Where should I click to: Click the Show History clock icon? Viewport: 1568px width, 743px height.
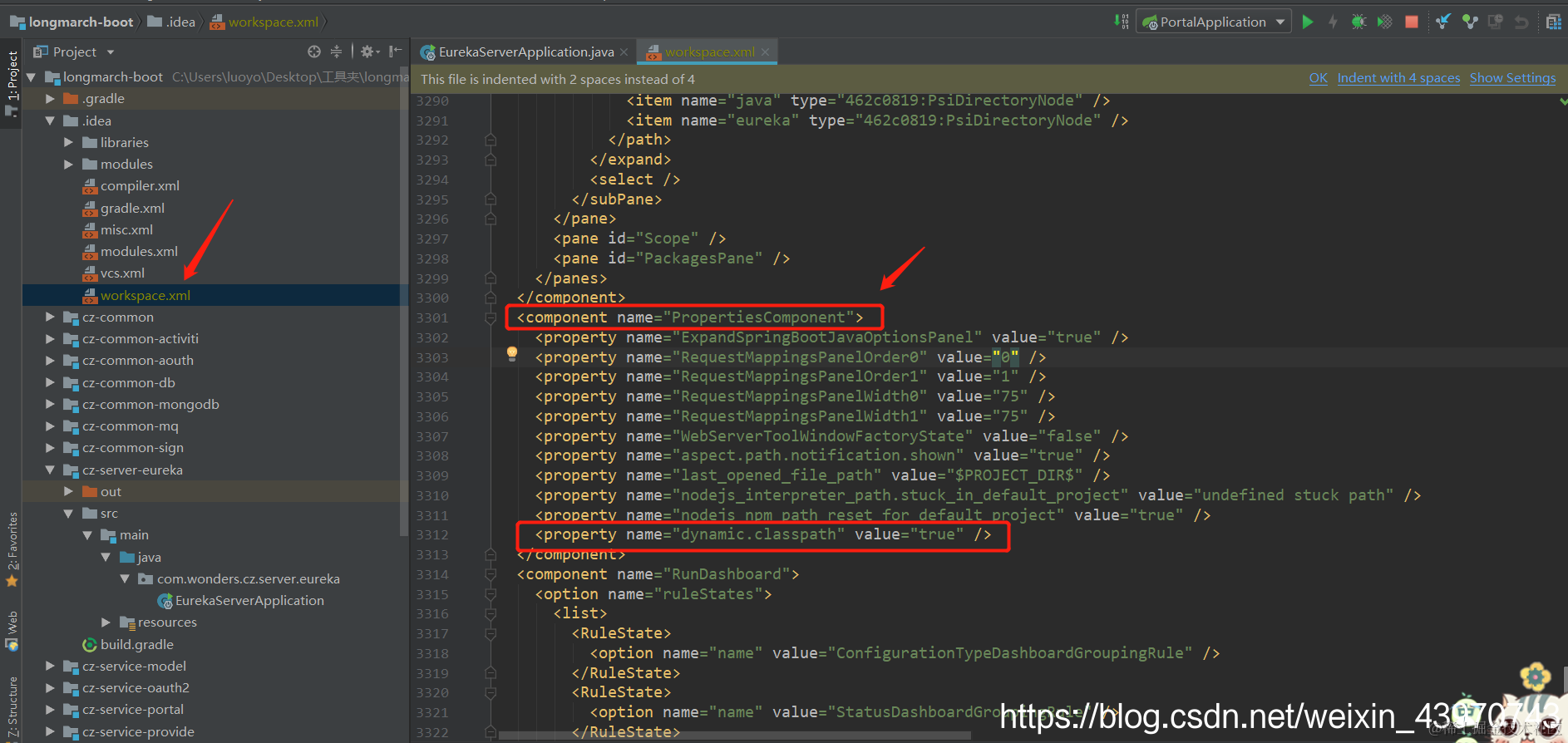[x=1496, y=22]
